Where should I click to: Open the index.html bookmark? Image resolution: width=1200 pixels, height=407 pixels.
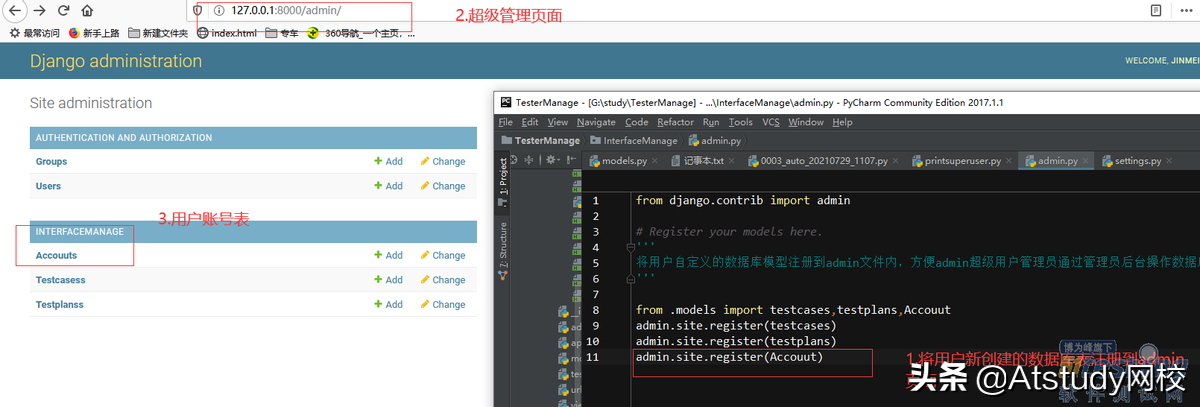point(227,33)
